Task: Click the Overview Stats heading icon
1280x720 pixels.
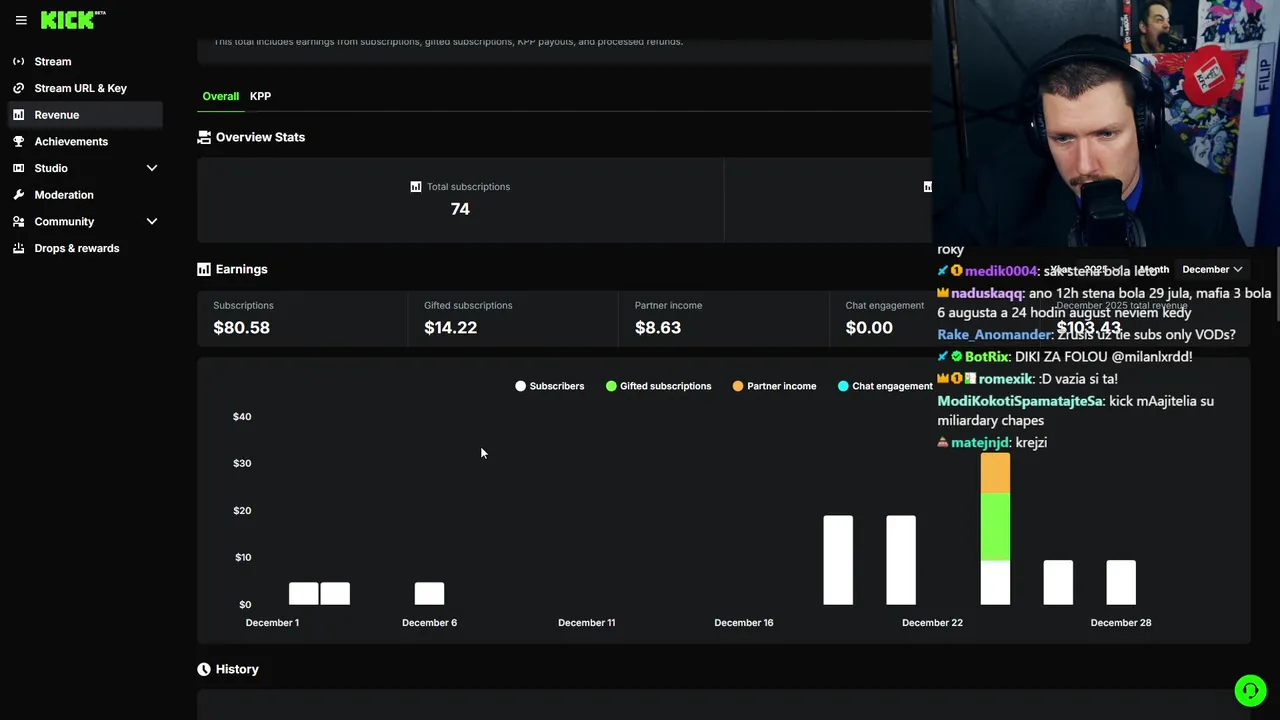Action: point(204,137)
